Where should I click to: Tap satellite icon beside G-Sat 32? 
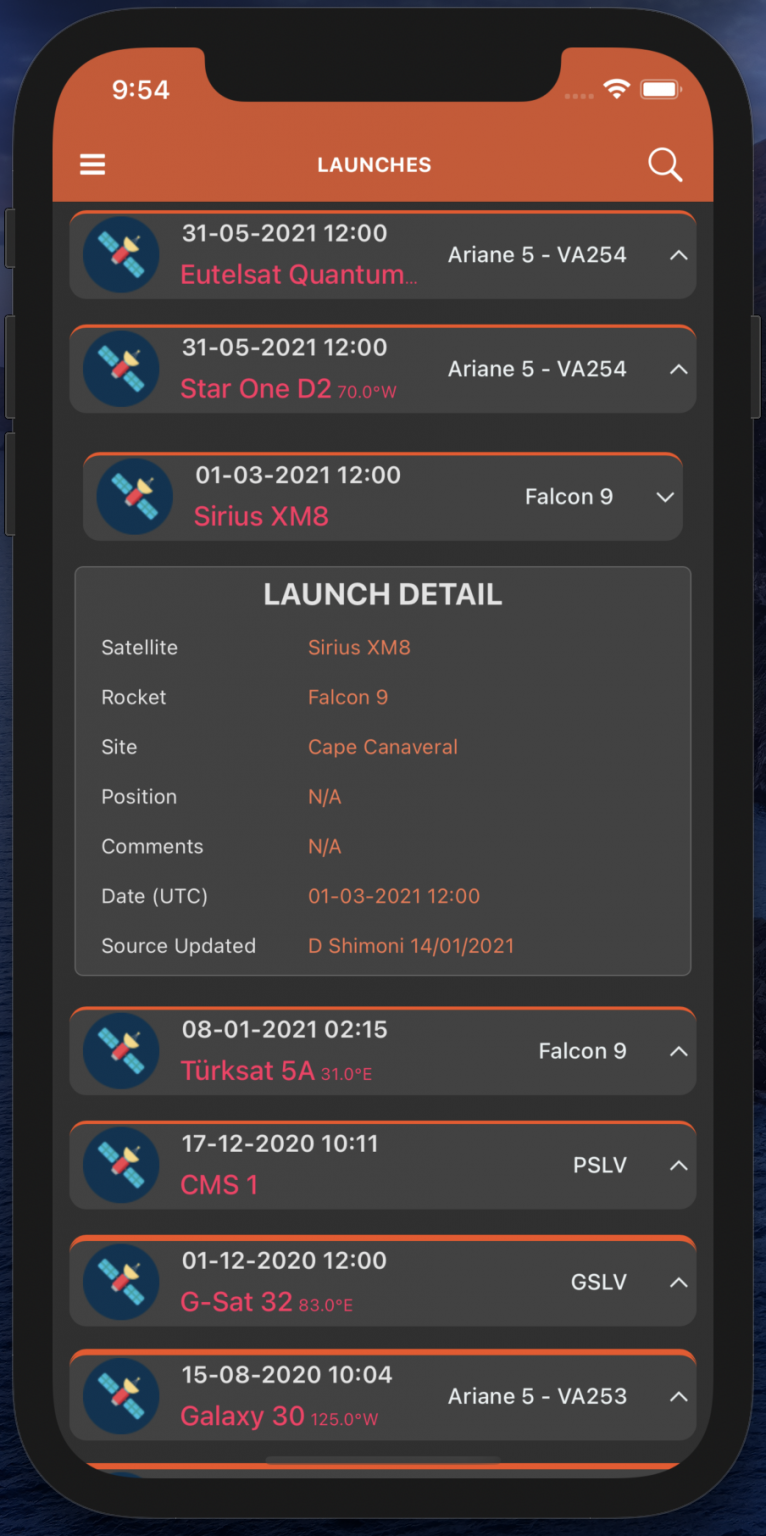pyautogui.click(x=121, y=1281)
